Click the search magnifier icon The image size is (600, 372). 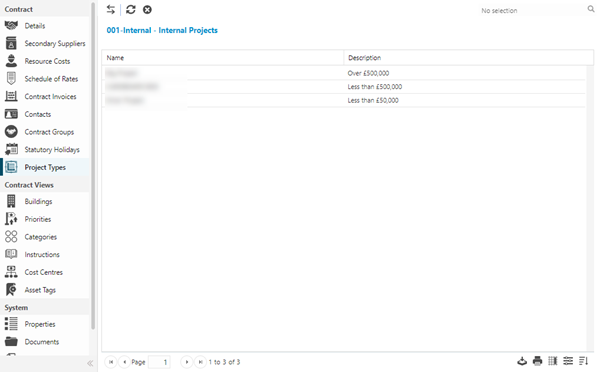tap(591, 9)
